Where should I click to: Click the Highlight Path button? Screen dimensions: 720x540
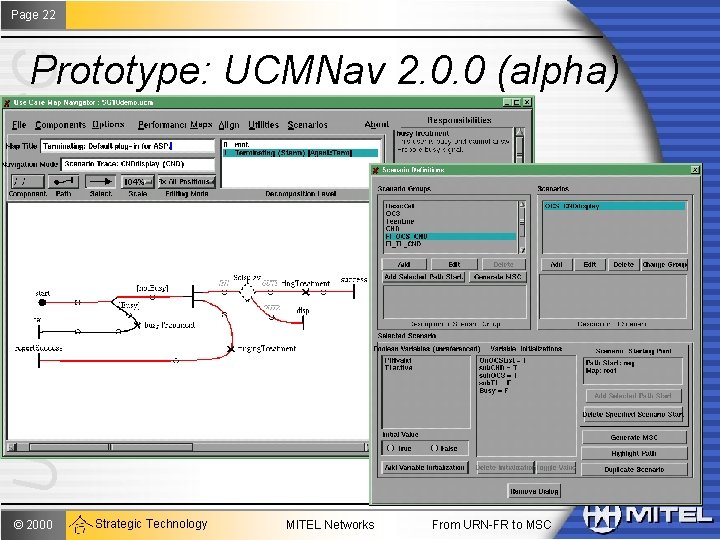pos(634,454)
